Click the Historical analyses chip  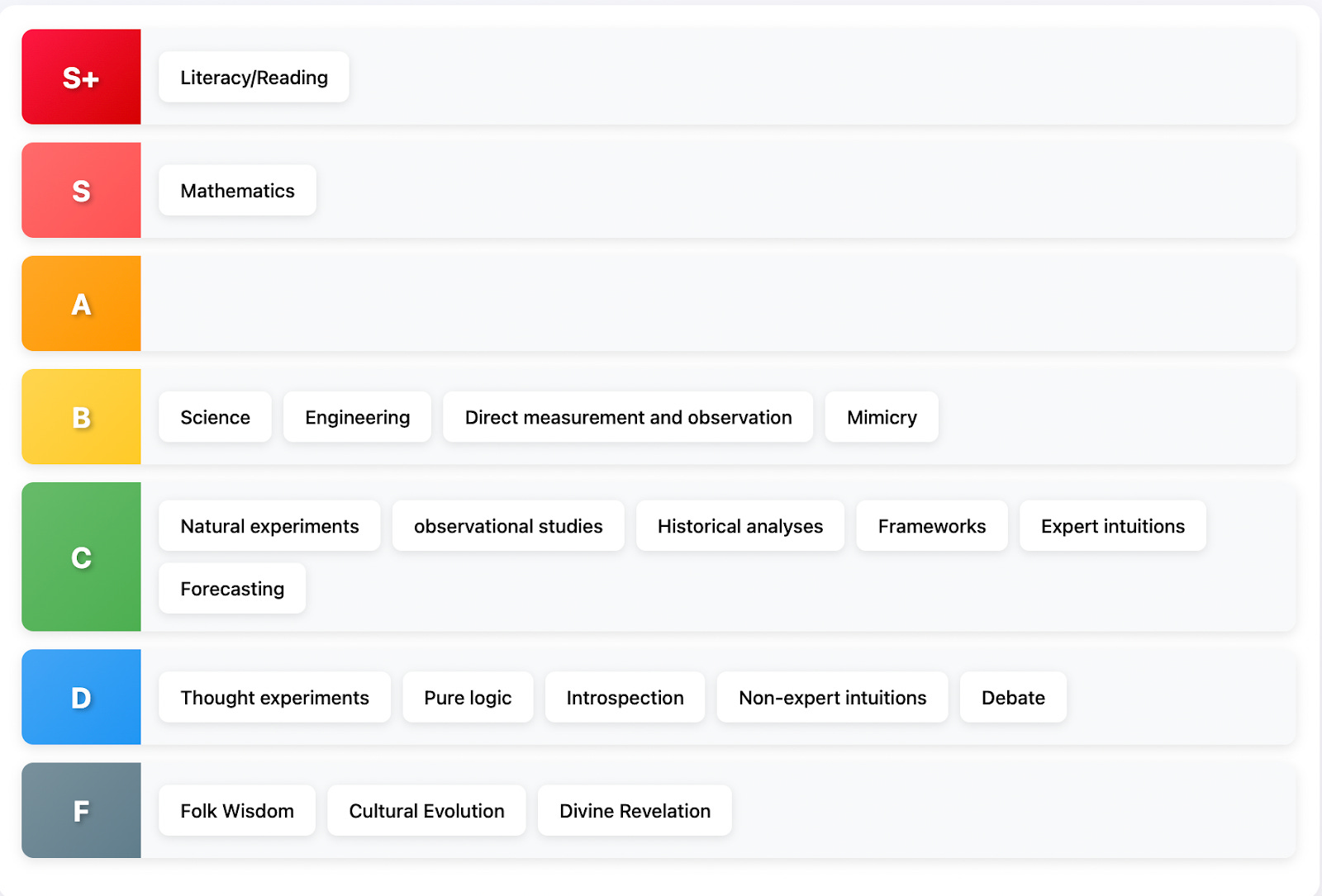coord(740,526)
